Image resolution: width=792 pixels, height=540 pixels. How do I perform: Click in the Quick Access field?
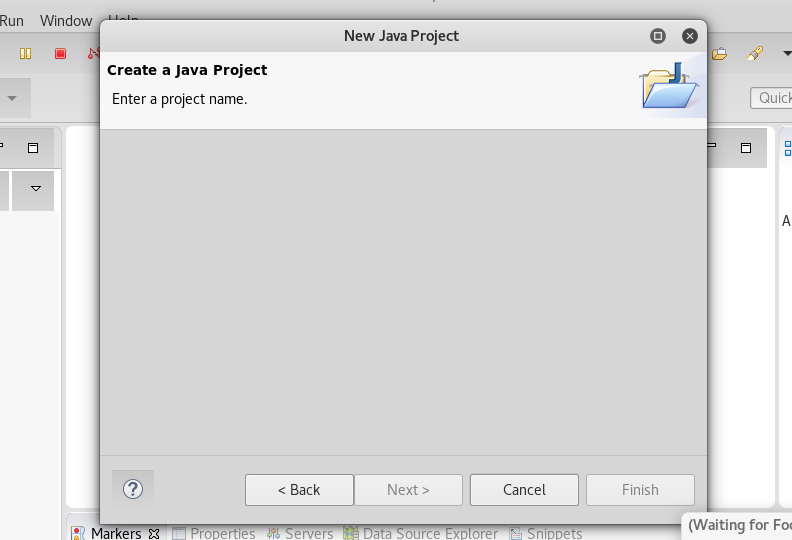pos(771,97)
